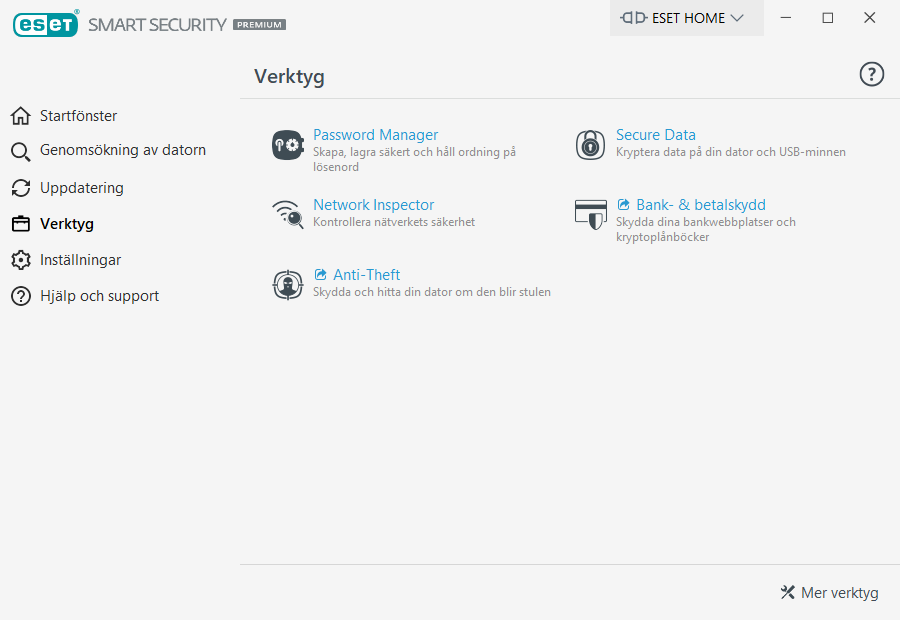The height and width of the screenshot is (620, 900).
Task: Open Inställningar settings page
Action: pos(80,260)
